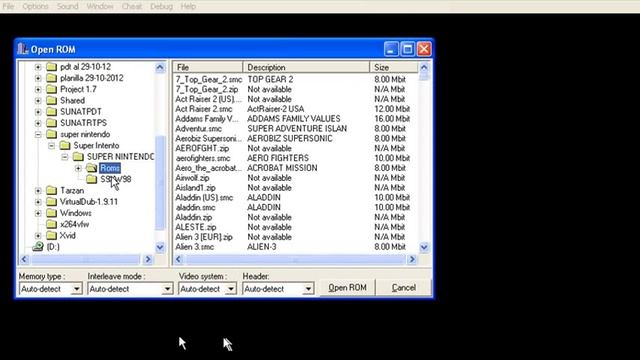Expand the Windows folder node
This screenshot has height=360, width=640.
pos(38,213)
